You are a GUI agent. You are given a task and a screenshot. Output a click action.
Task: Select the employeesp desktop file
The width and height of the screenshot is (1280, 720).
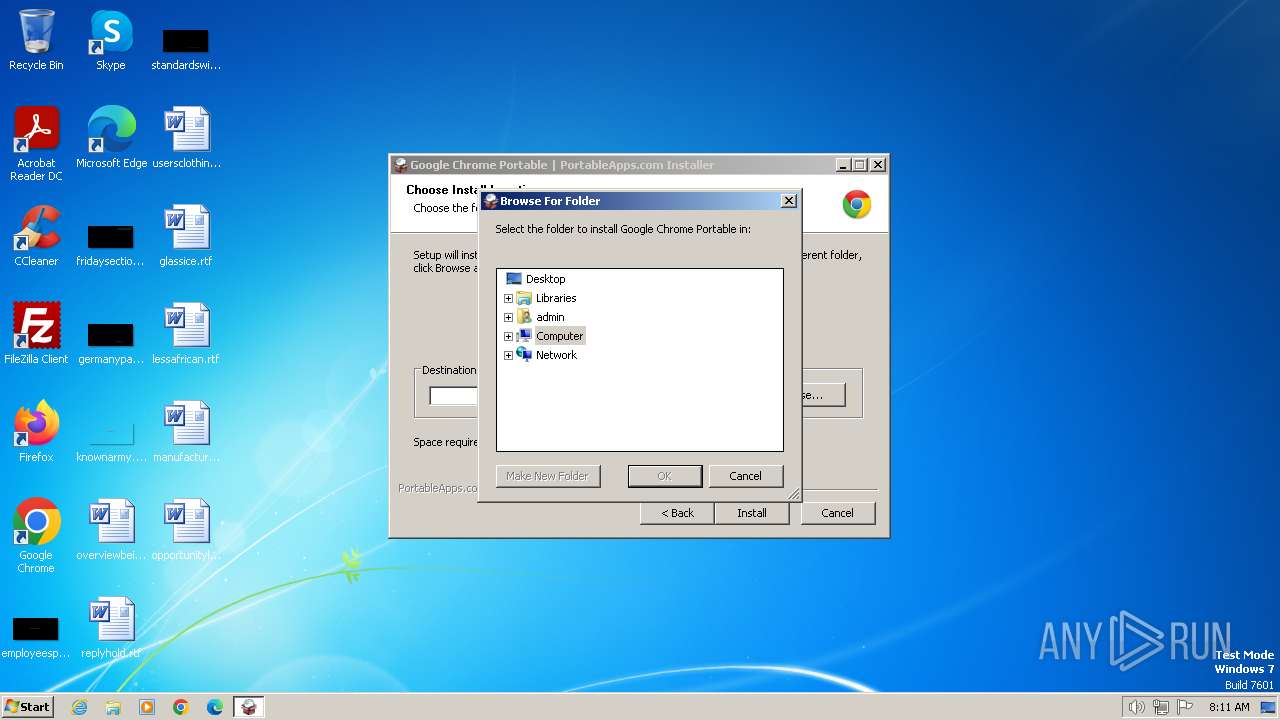tap(36, 636)
